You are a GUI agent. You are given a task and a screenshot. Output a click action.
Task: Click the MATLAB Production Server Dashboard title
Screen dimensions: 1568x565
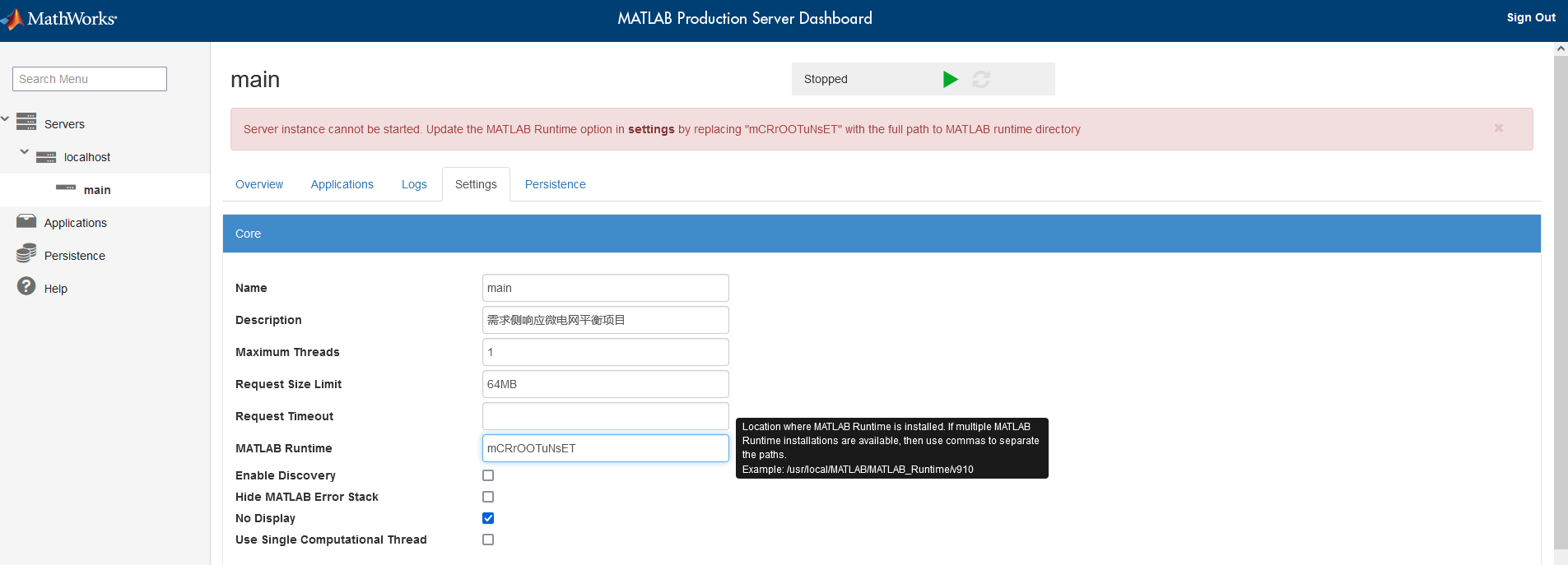pyautogui.click(x=745, y=18)
